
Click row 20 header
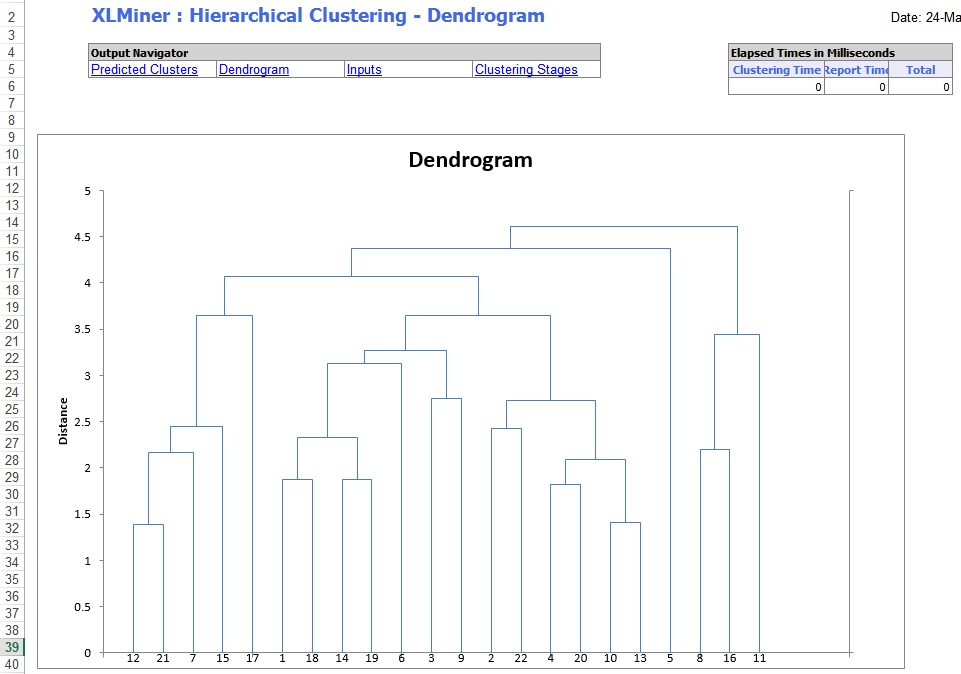pos(11,324)
